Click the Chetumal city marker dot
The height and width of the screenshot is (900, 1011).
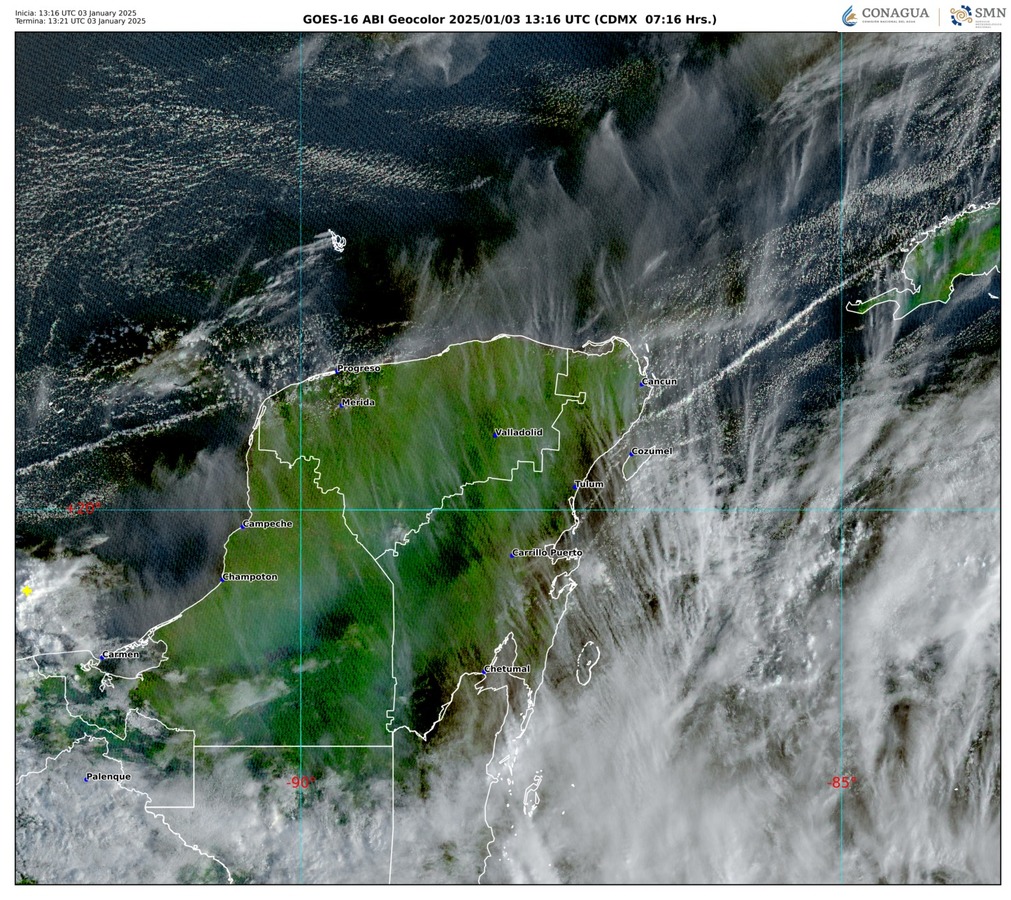click(484, 673)
